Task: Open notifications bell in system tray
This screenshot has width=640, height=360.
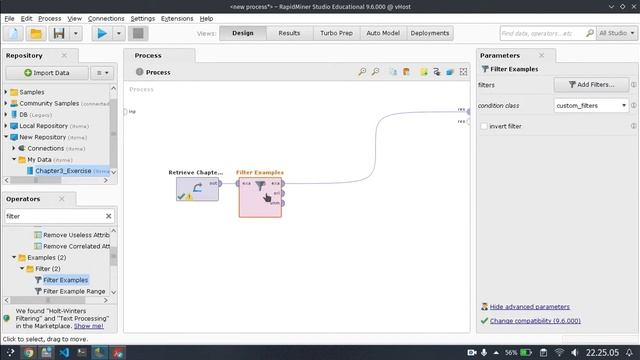Action: [629, 352]
